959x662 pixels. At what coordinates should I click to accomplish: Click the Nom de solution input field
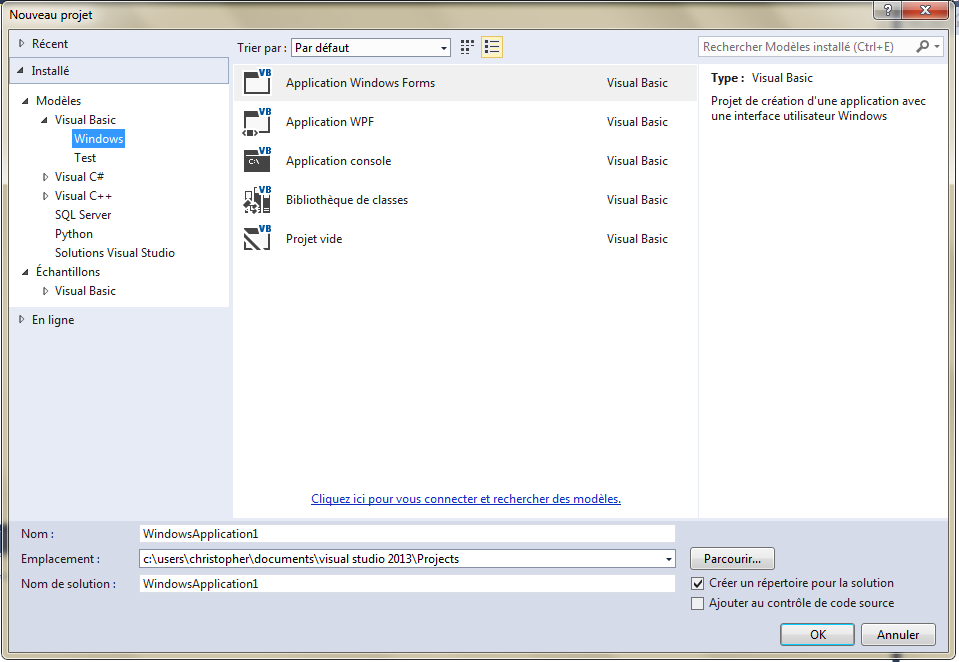[x=407, y=584]
